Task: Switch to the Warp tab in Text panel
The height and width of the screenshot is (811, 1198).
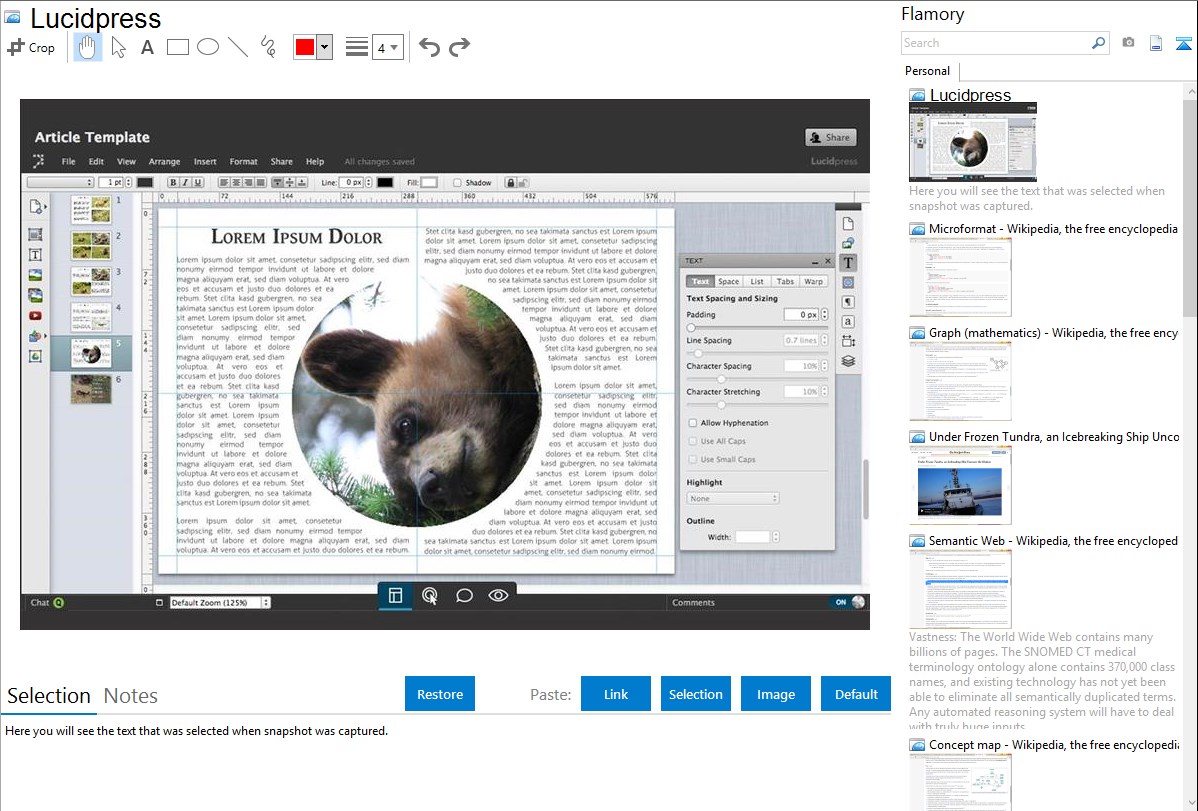Action: tap(814, 281)
